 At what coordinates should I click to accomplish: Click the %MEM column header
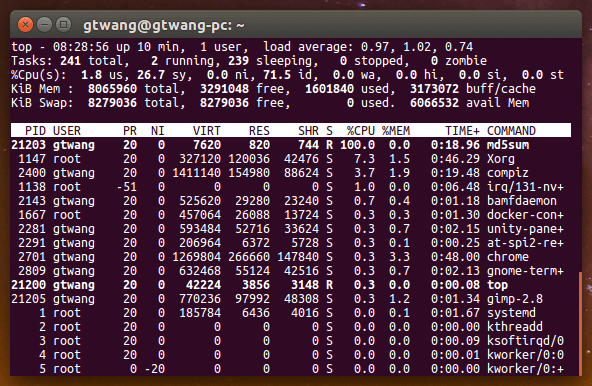tap(396, 131)
